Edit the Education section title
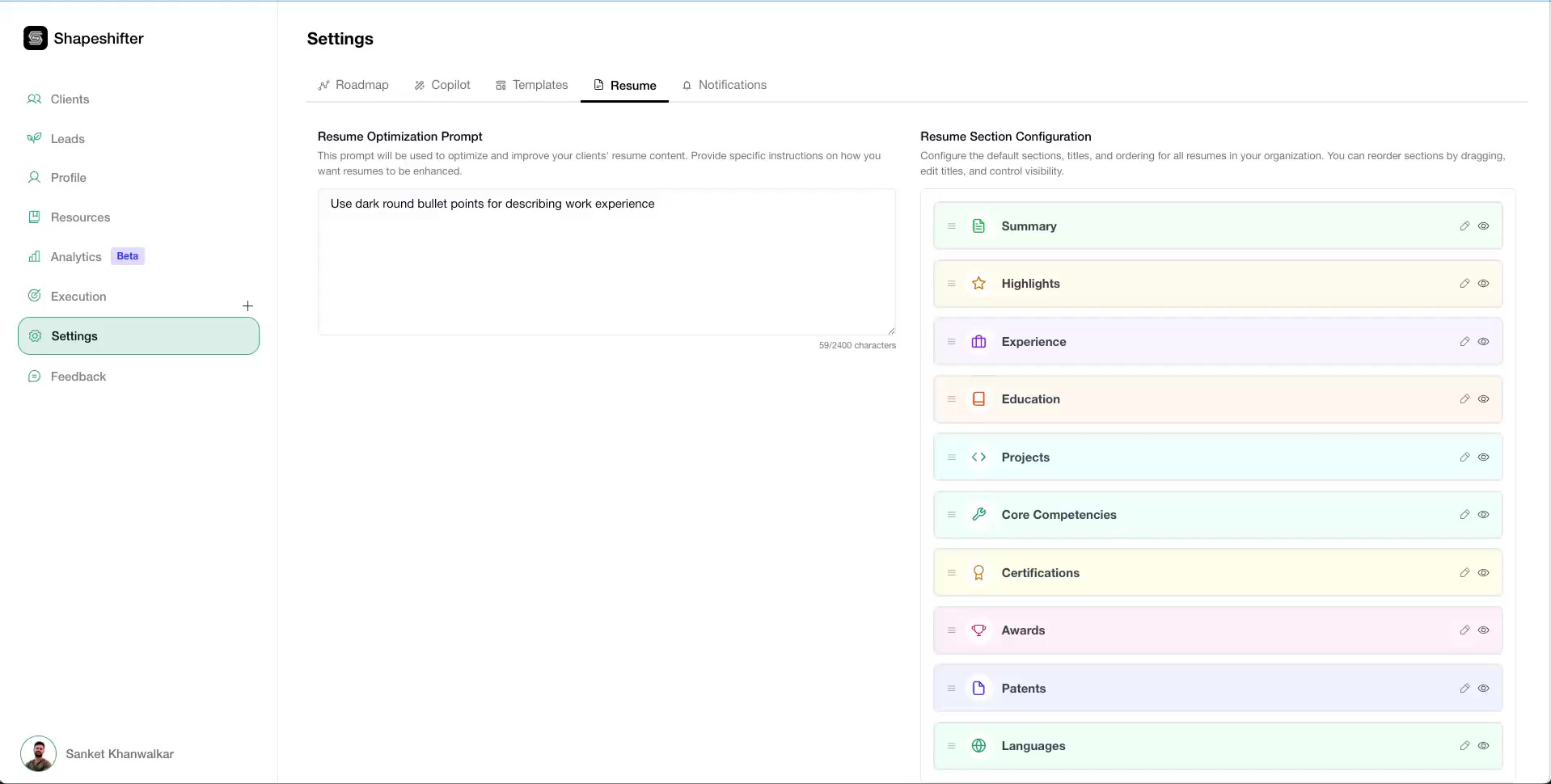The height and width of the screenshot is (784, 1551). click(x=1464, y=398)
